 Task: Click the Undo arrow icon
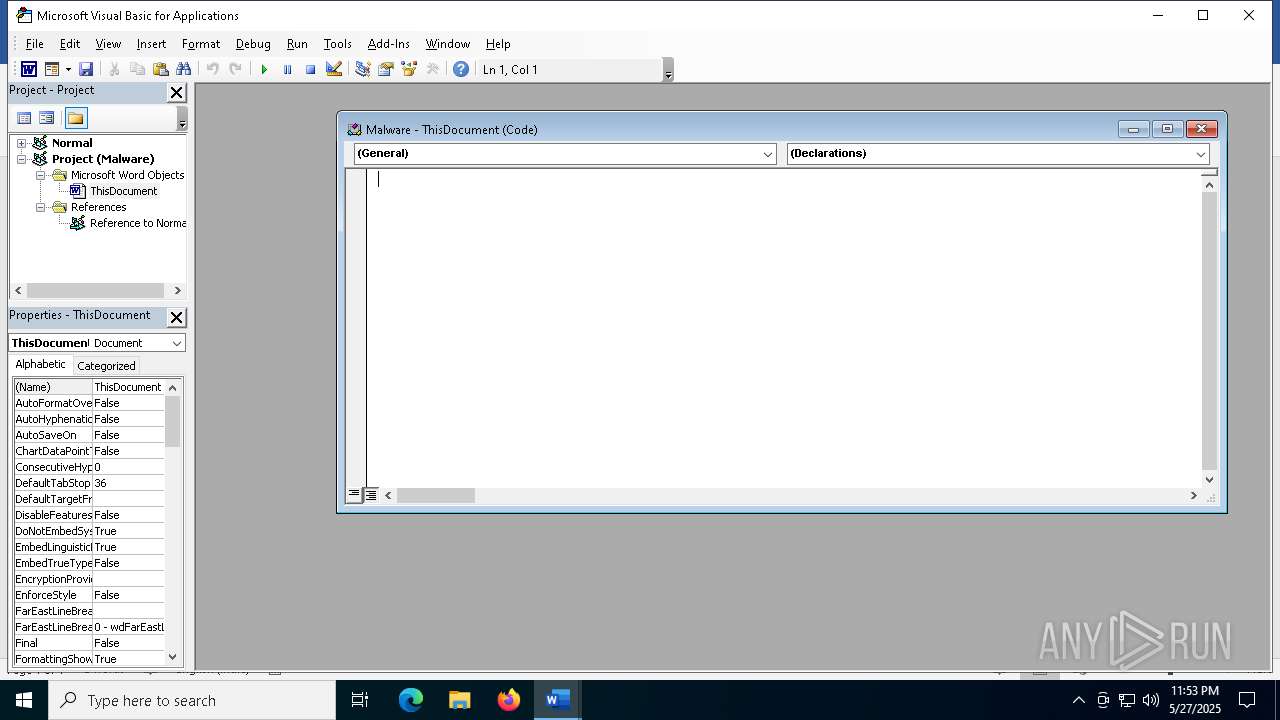pyautogui.click(x=212, y=69)
